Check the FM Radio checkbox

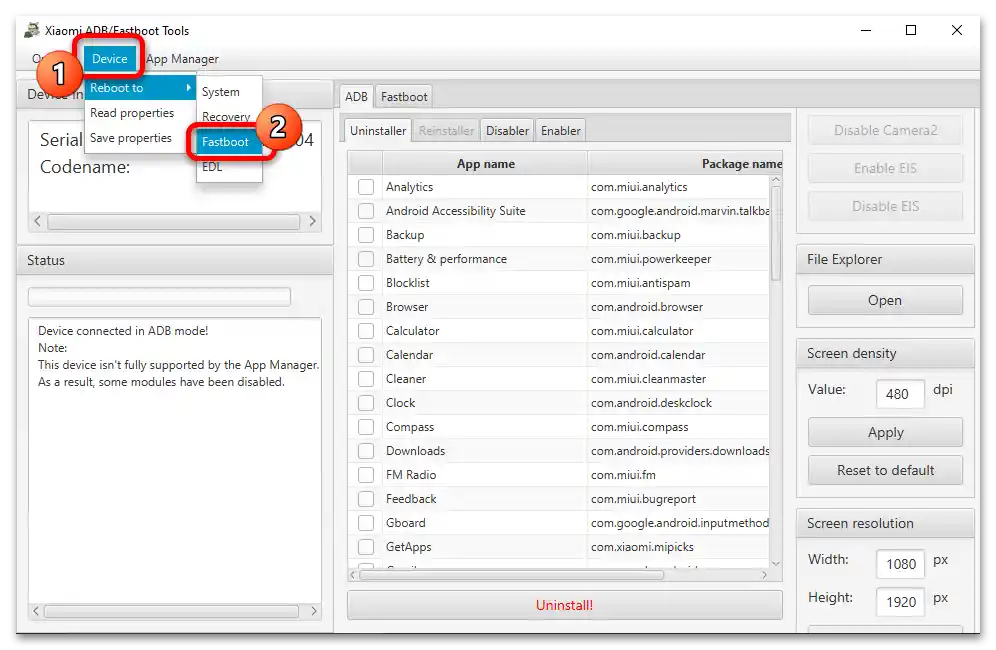366,475
